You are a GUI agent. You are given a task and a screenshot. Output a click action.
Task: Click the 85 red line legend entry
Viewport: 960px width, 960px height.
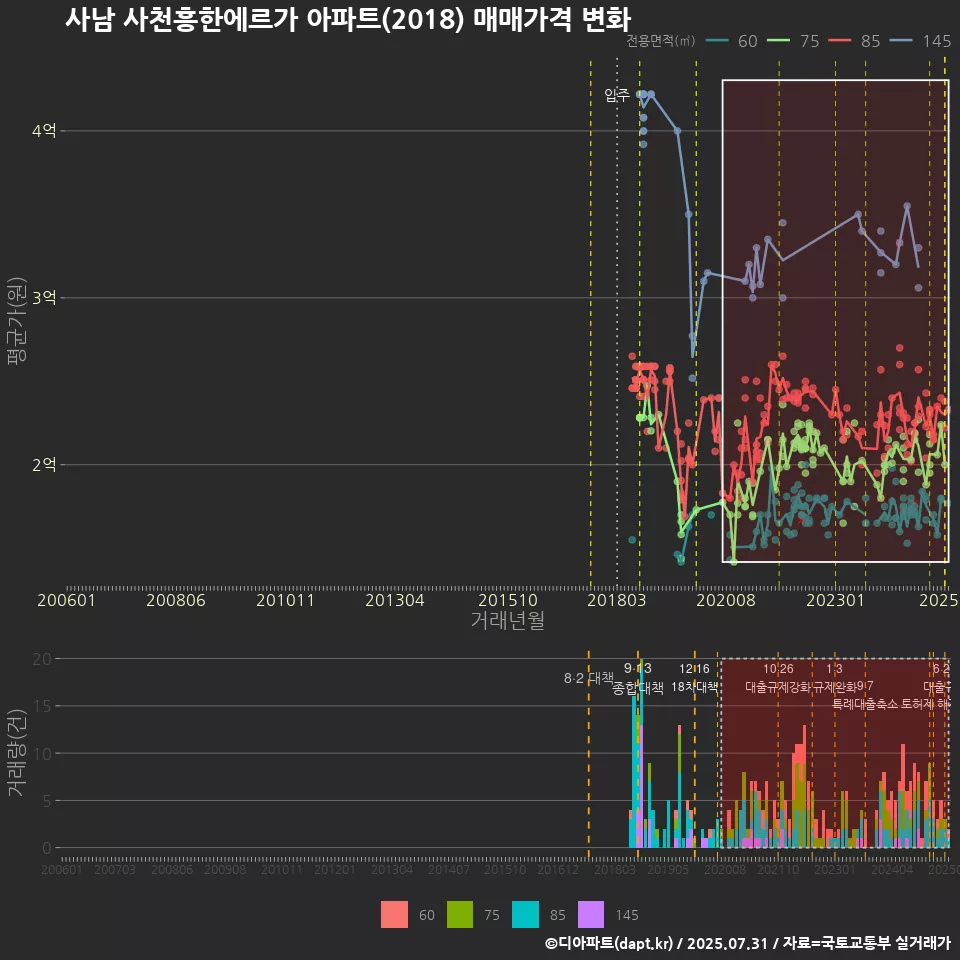click(x=854, y=41)
